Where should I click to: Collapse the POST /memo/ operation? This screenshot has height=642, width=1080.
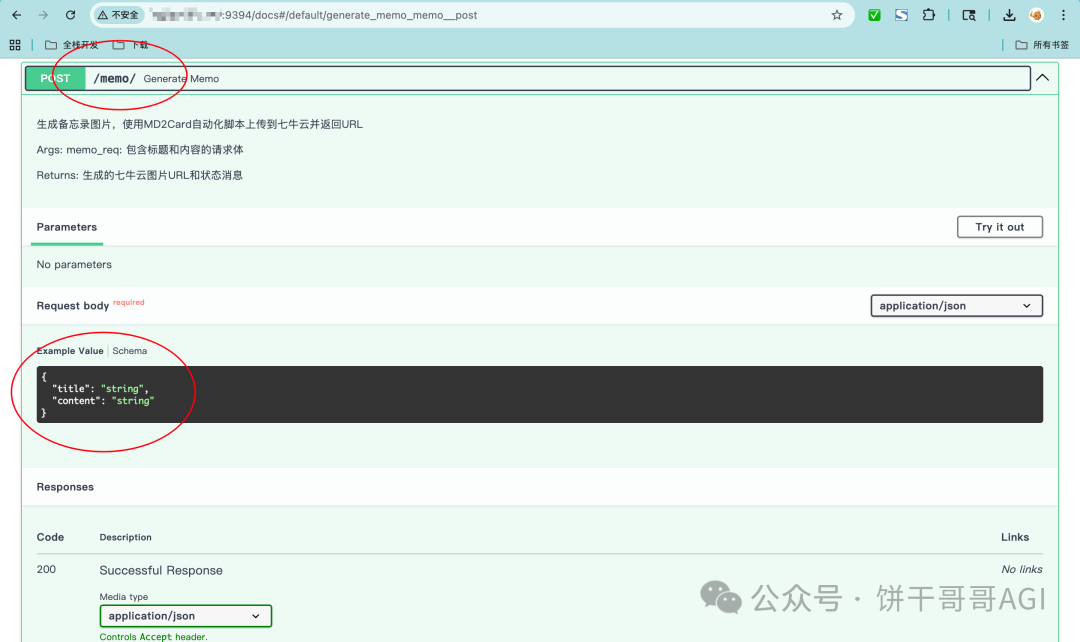point(1042,78)
